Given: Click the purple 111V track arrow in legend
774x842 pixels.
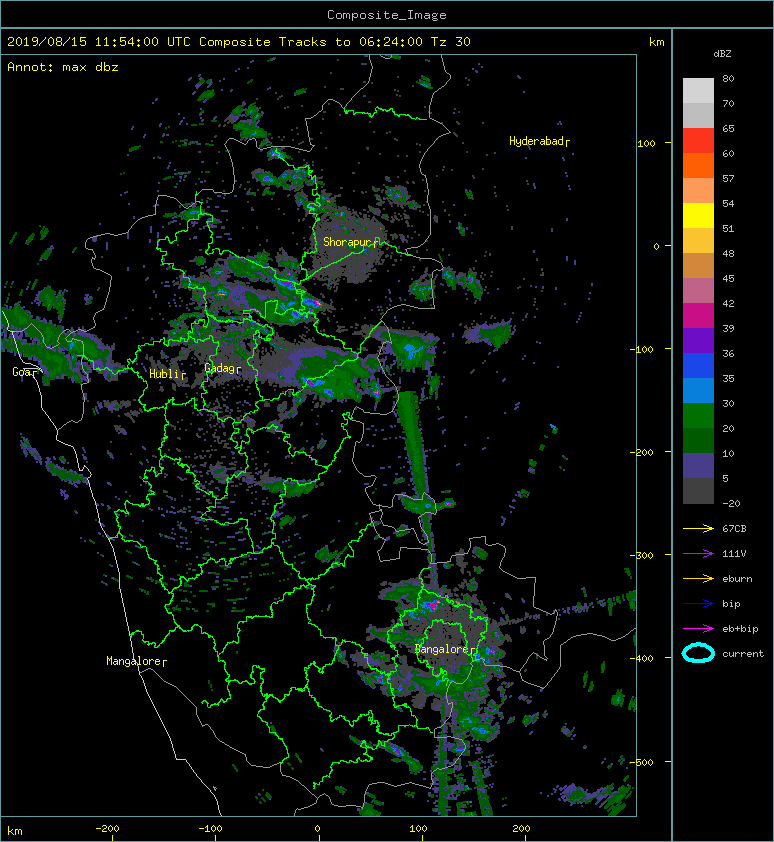Looking at the screenshot, I should 698,554.
